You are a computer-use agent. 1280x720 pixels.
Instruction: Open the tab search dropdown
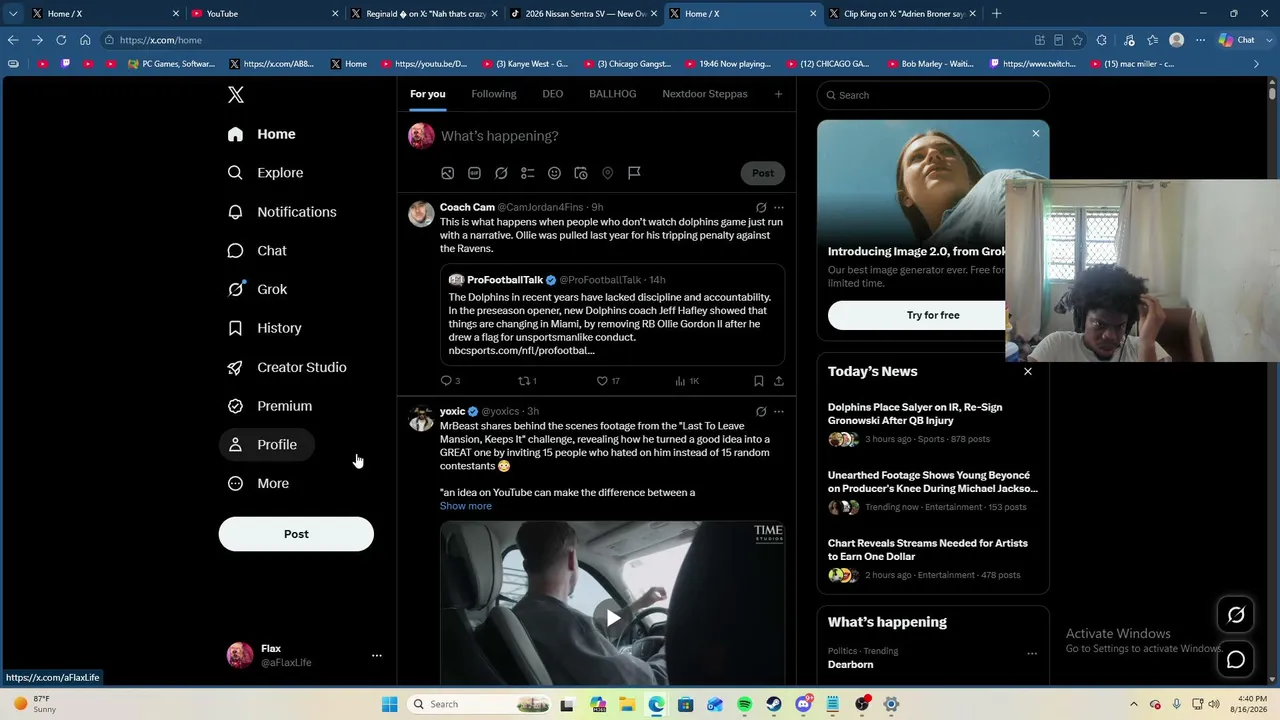pyautogui.click(x=13, y=14)
